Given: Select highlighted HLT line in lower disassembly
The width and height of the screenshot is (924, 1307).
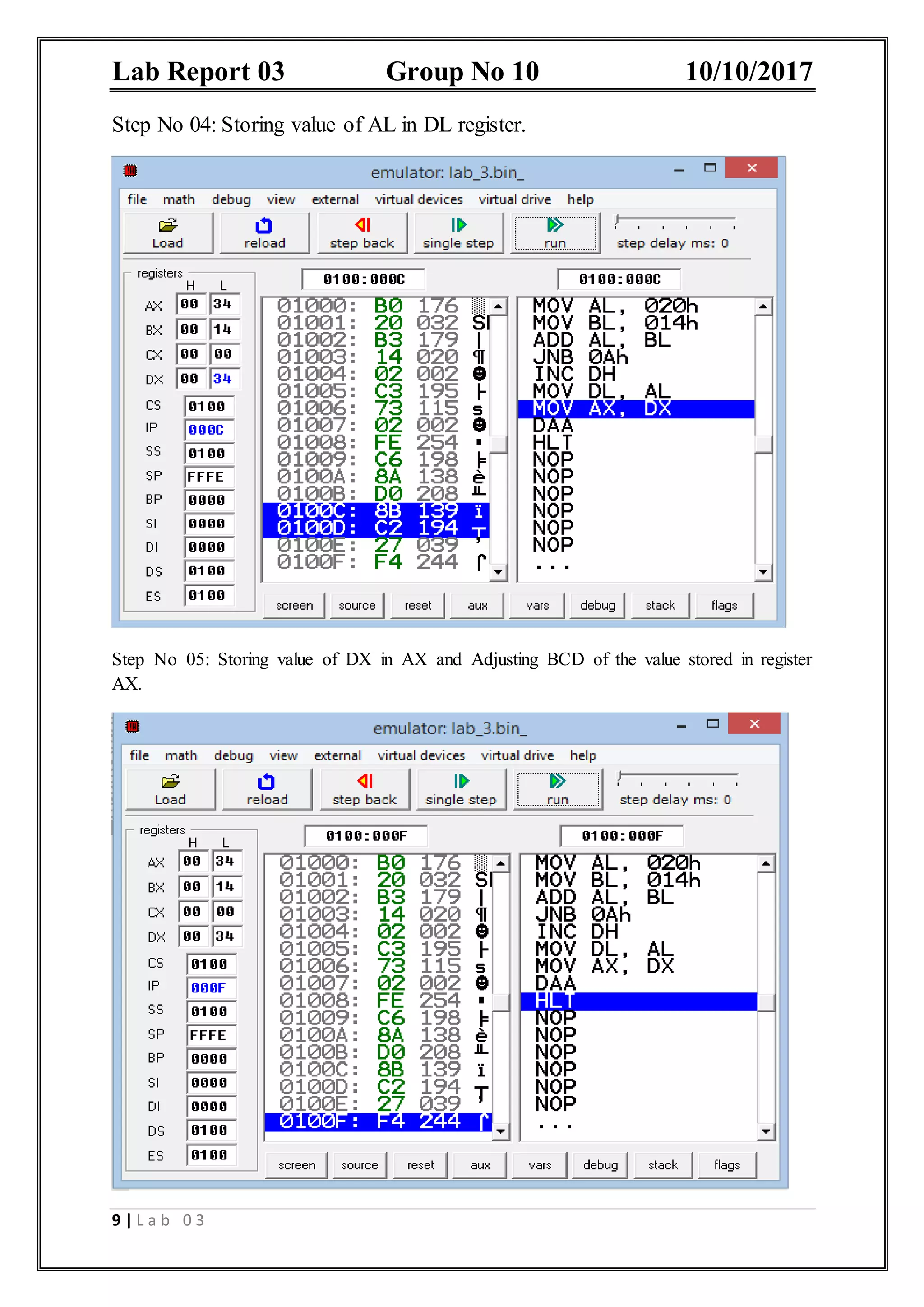Looking at the screenshot, I should click(638, 1001).
